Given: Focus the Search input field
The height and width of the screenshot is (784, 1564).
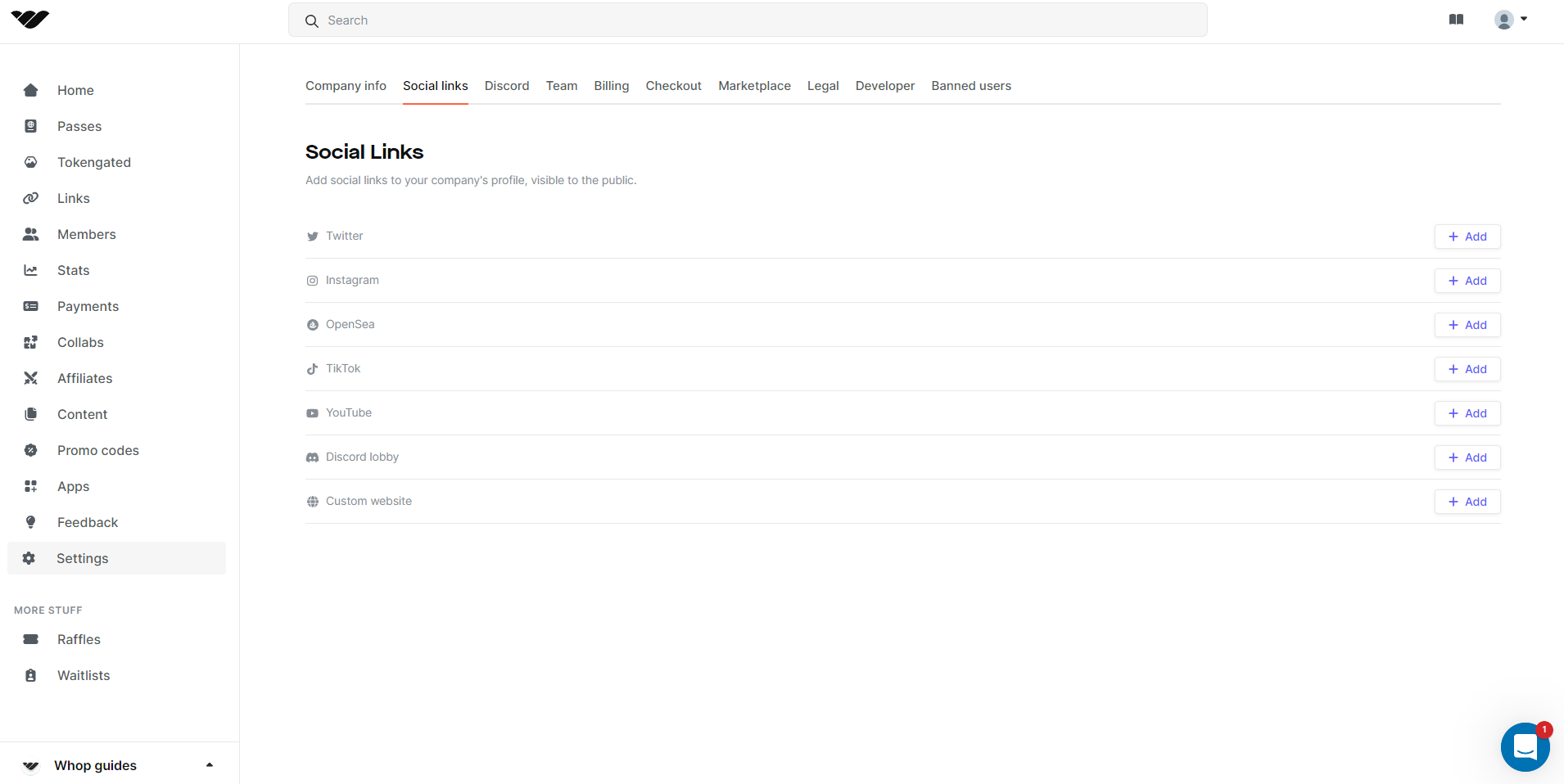Looking at the screenshot, I should coord(747,20).
